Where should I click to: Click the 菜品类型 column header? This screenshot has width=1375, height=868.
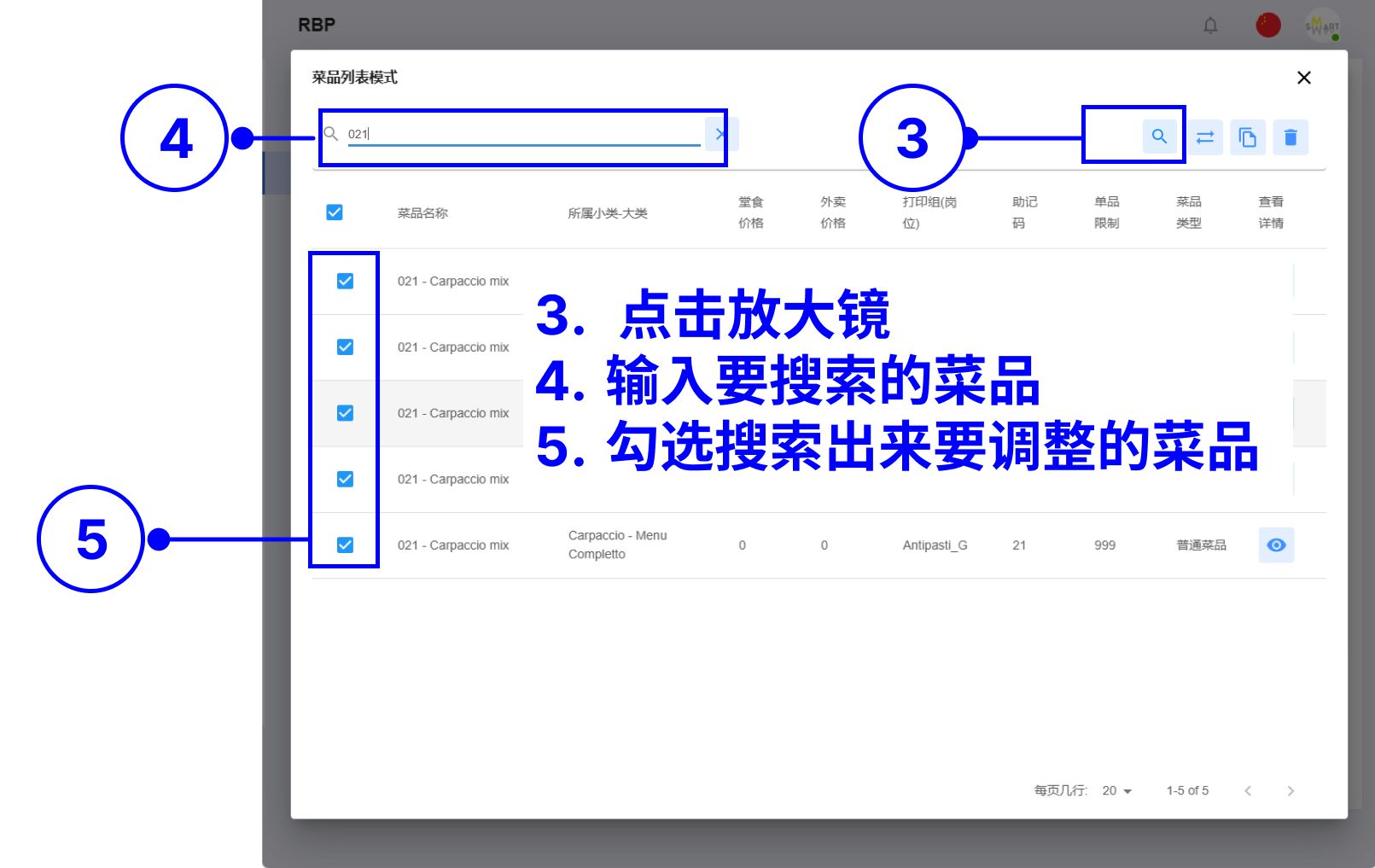tap(1189, 213)
